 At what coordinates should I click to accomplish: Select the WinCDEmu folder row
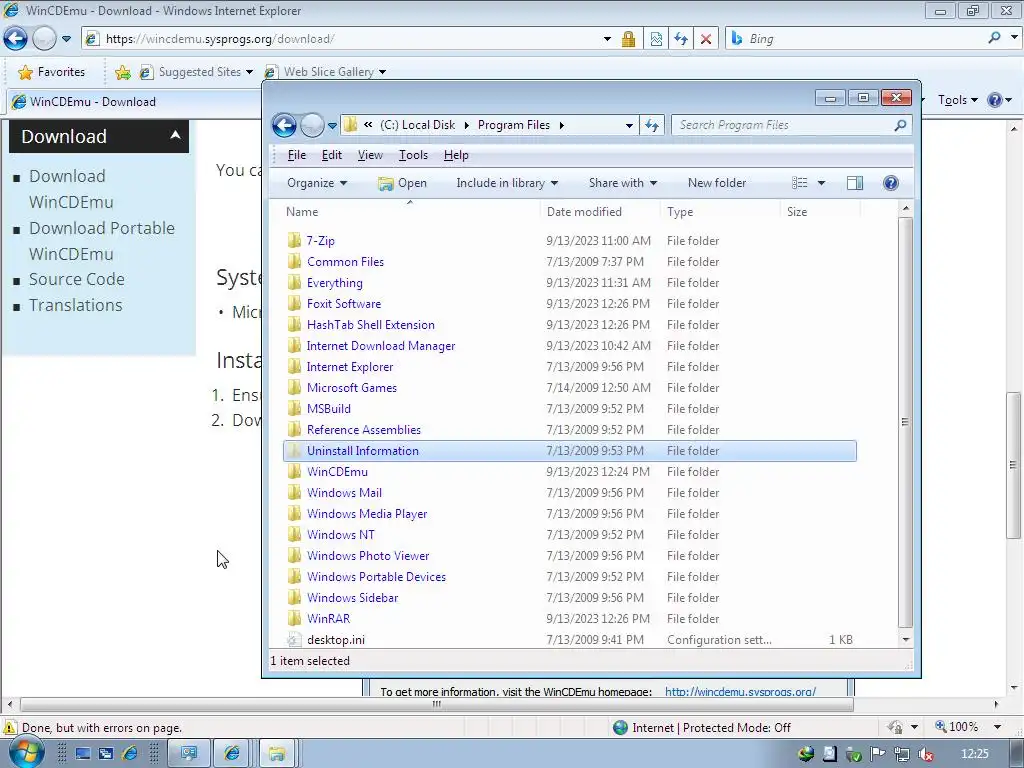tap(569, 472)
